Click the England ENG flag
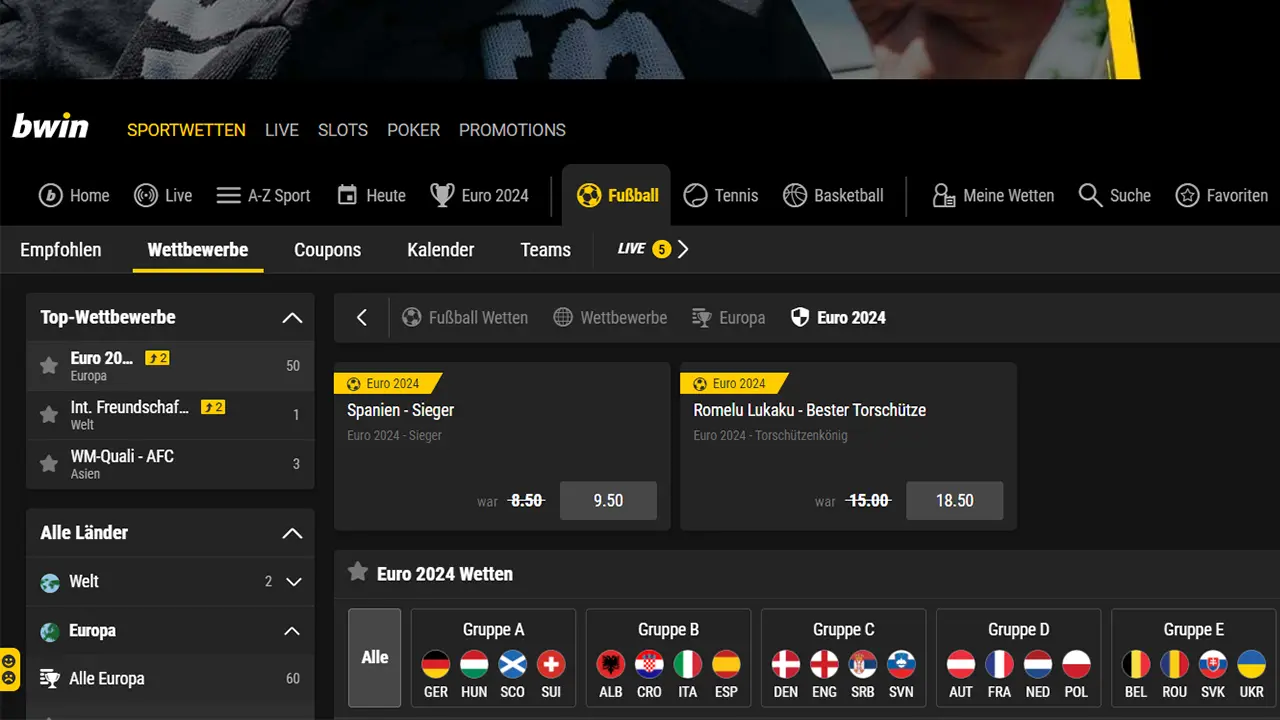Screen dimensions: 1280x720 (824, 664)
